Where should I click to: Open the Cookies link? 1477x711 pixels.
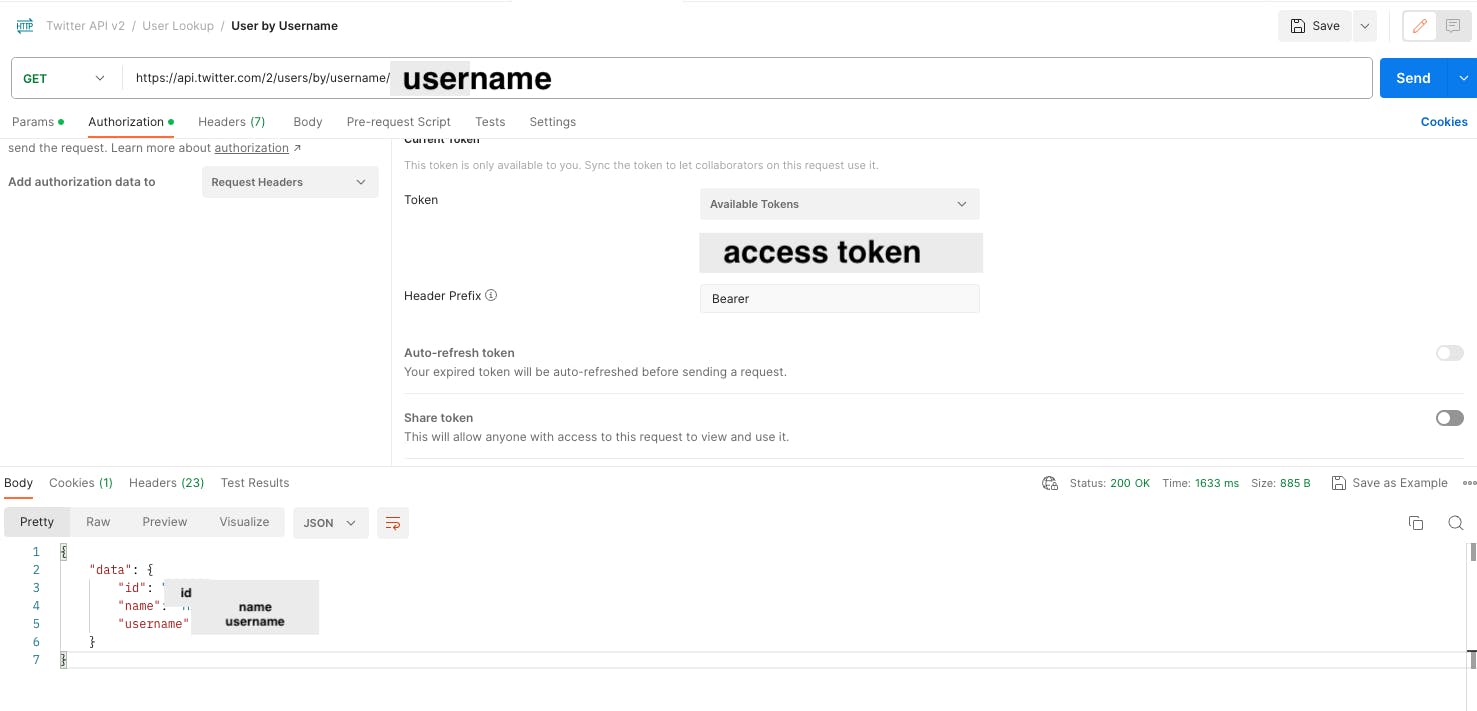pyautogui.click(x=1444, y=122)
